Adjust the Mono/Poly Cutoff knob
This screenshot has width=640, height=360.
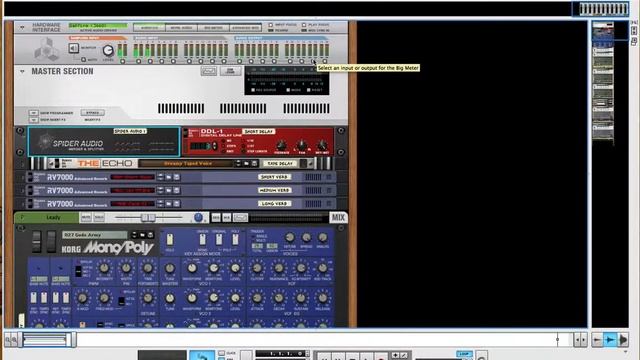coord(257,268)
